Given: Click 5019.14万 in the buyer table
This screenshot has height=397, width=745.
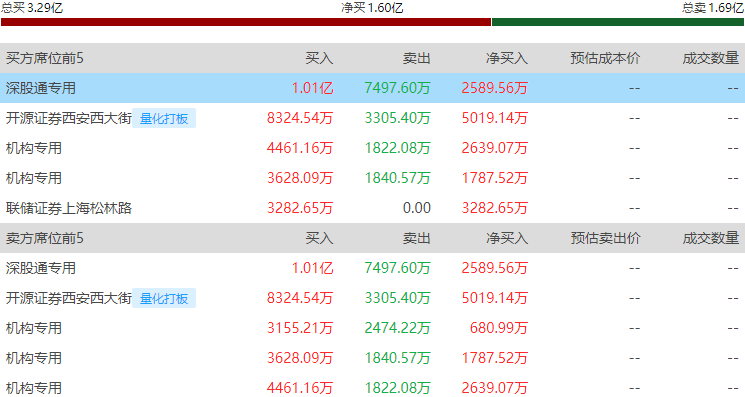Looking at the screenshot, I should (495, 118).
